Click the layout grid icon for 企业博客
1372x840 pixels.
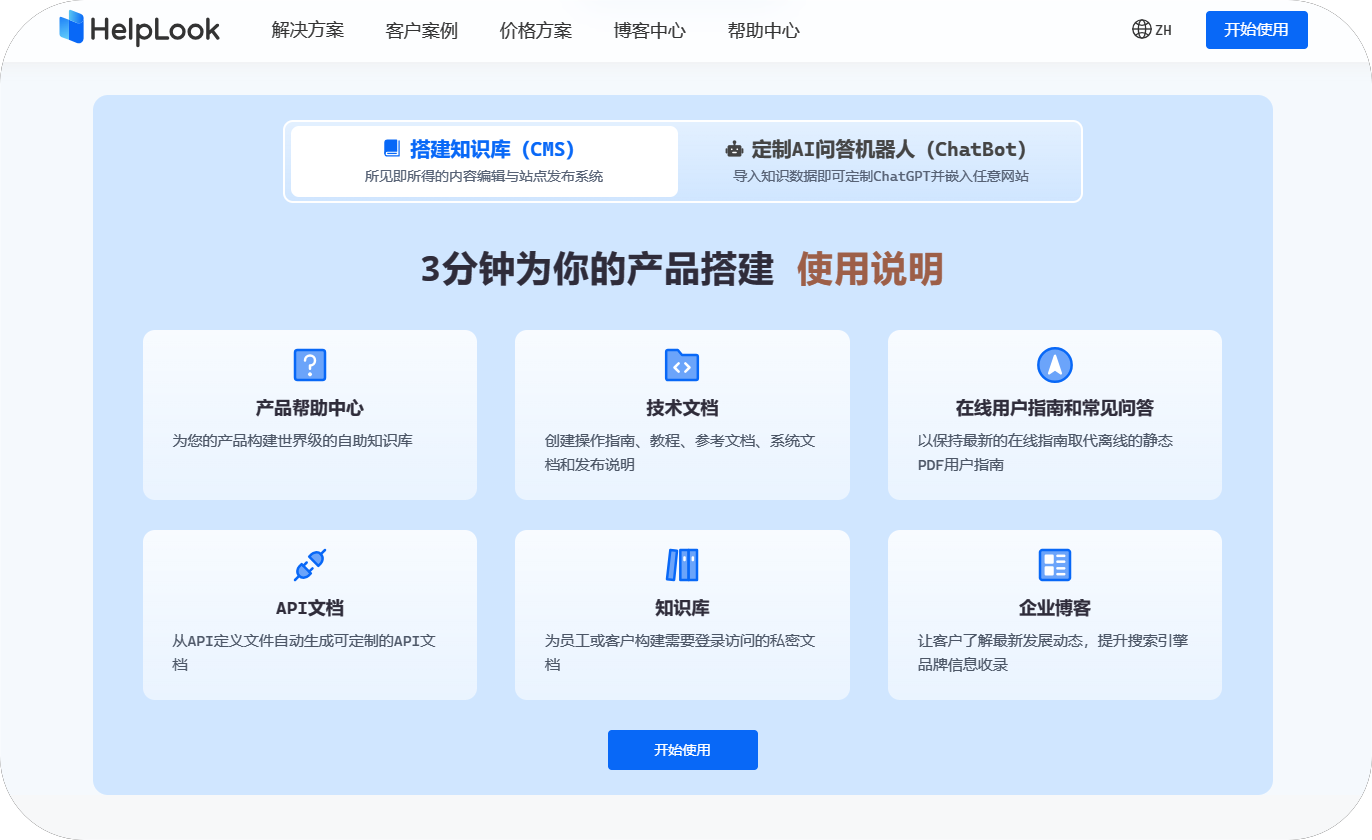(x=1055, y=565)
